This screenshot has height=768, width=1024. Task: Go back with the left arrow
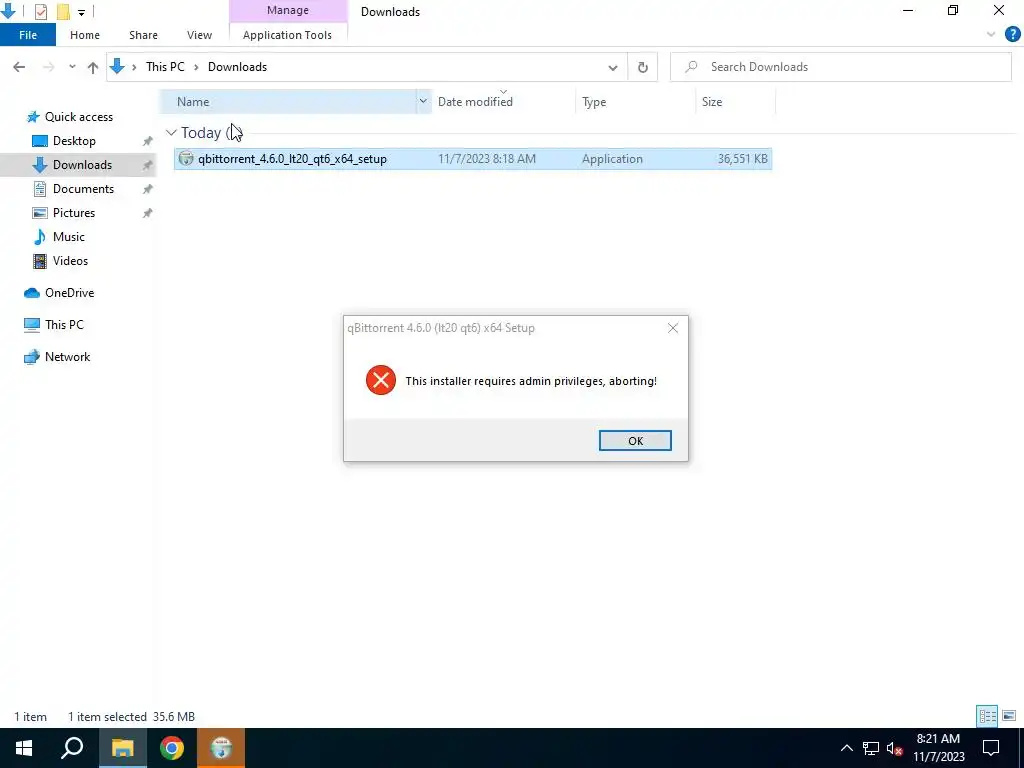[x=19, y=67]
